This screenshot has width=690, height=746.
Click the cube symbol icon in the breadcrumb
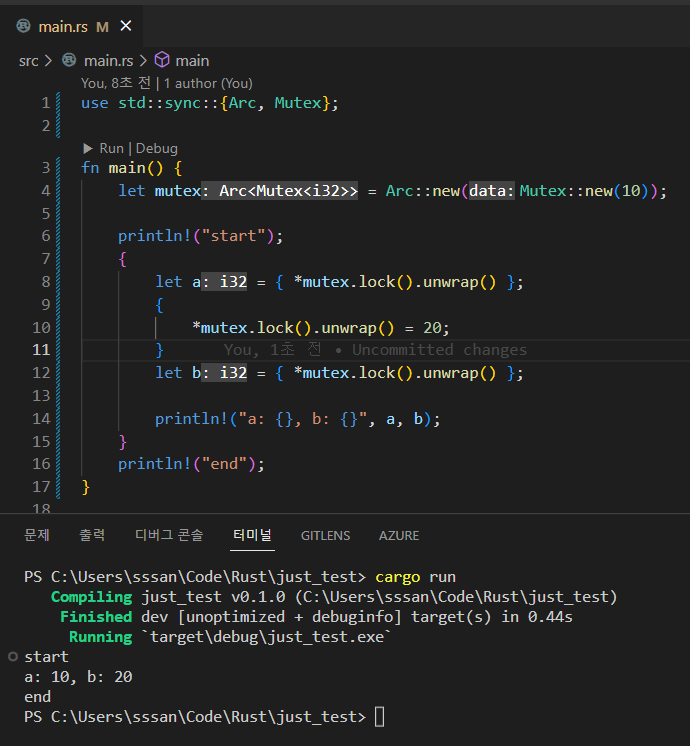(162, 61)
